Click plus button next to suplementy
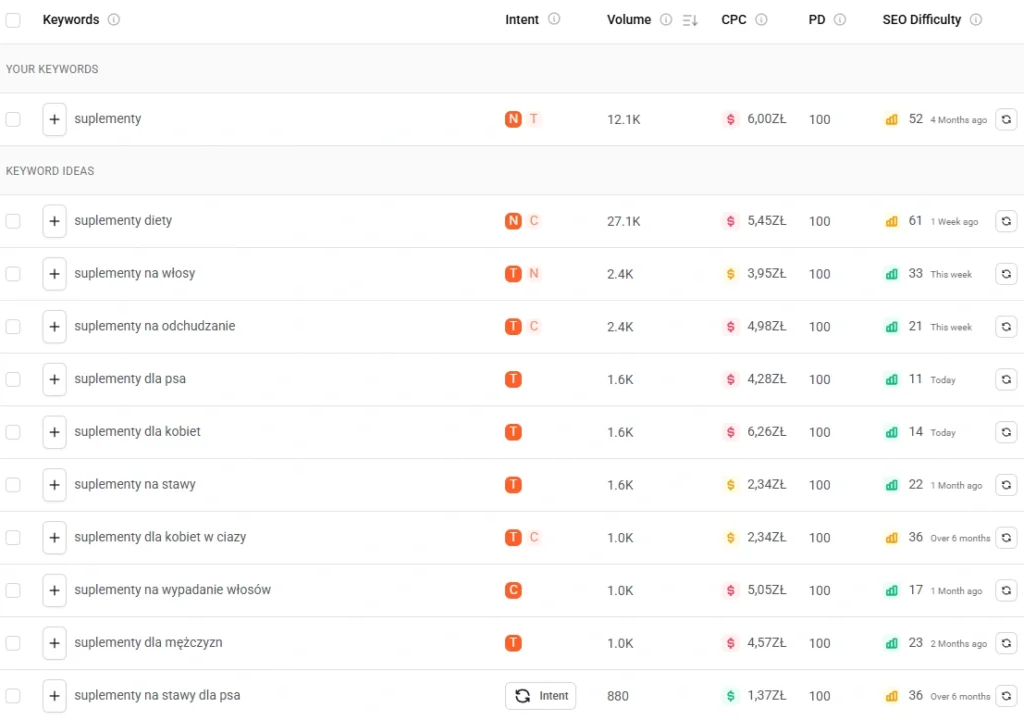 (54, 119)
